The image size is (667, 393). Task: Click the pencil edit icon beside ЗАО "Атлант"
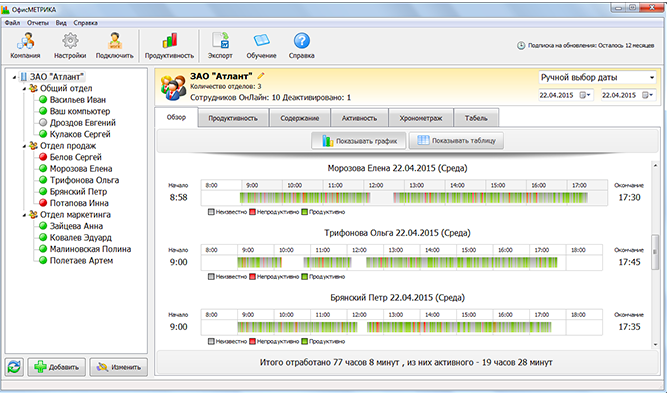(x=261, y=76)
